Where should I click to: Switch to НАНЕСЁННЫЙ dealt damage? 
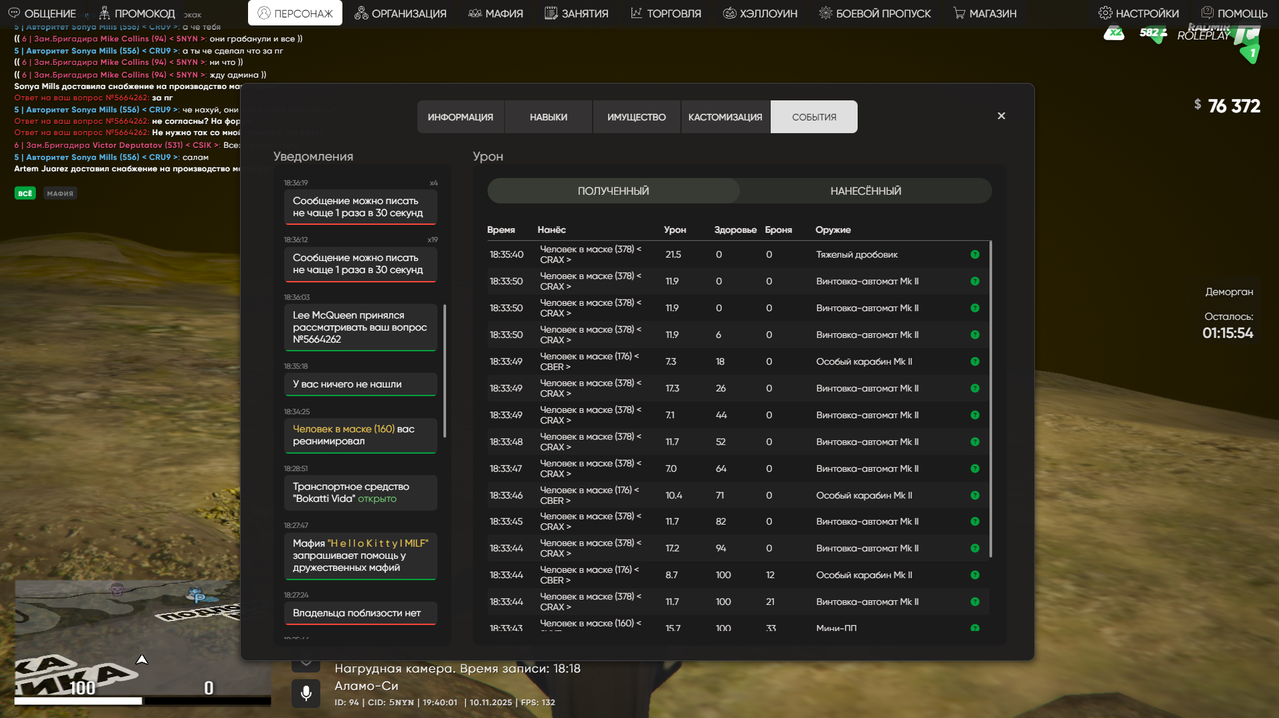(866, 191)
